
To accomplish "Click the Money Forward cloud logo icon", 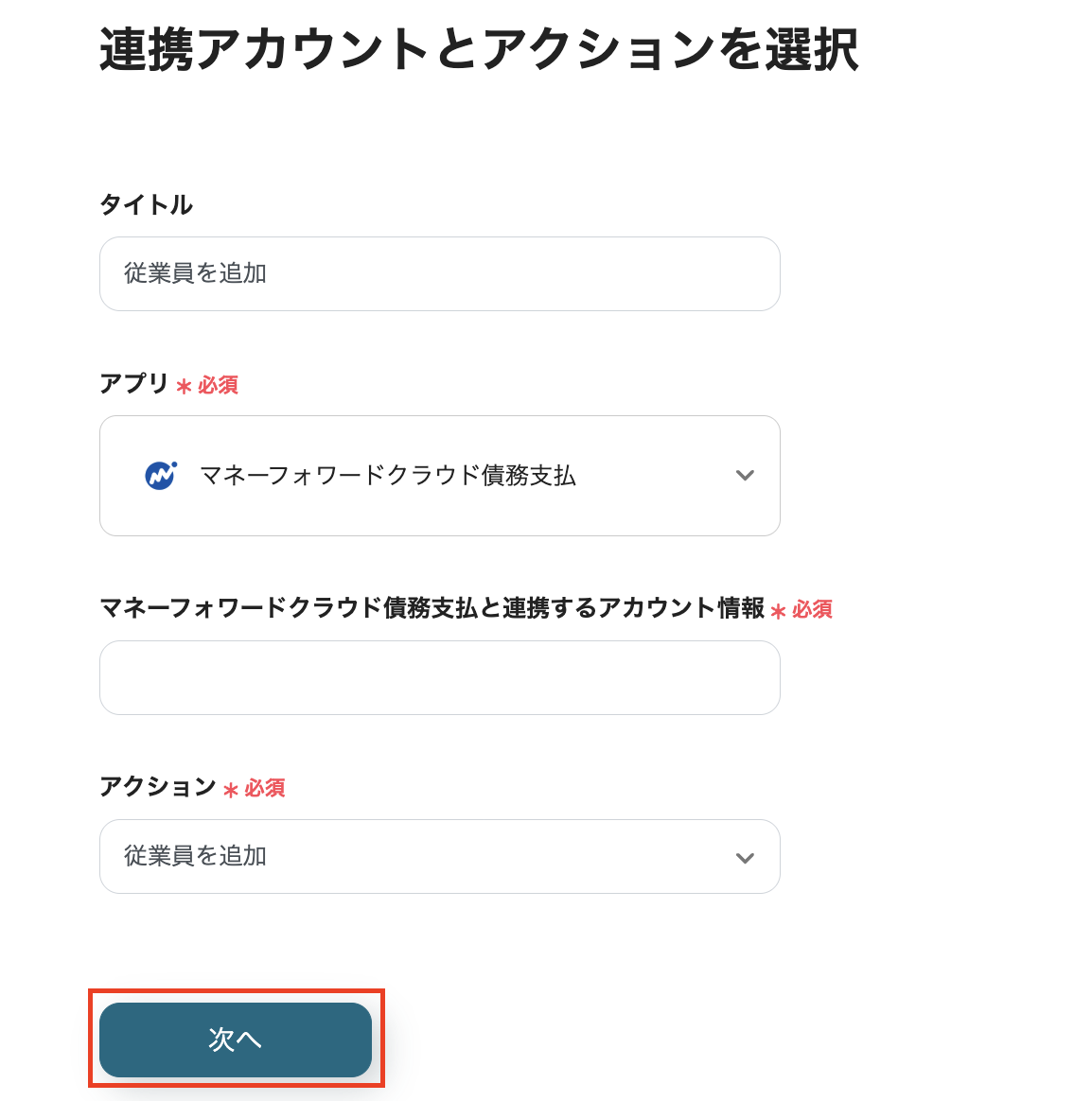I will click(x=161, y=475).
